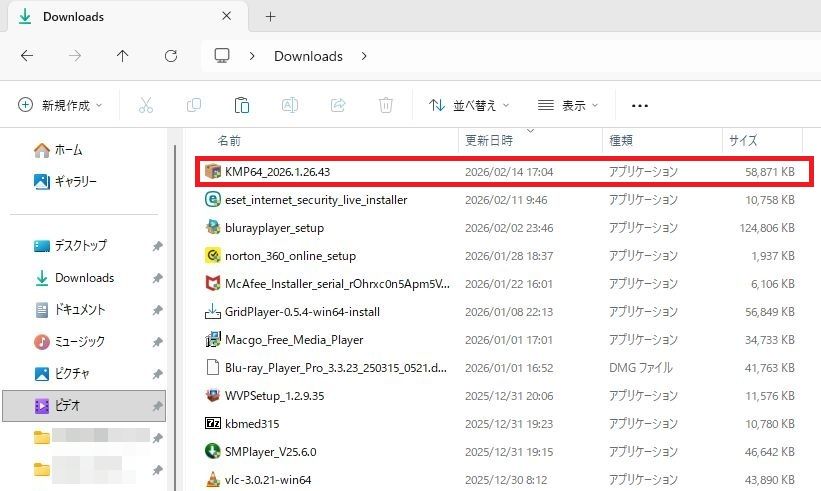This screenshot has height=491, width=821.
Task: Select the KMP64_2026.1.26.43 file
Action: [277, 172]
